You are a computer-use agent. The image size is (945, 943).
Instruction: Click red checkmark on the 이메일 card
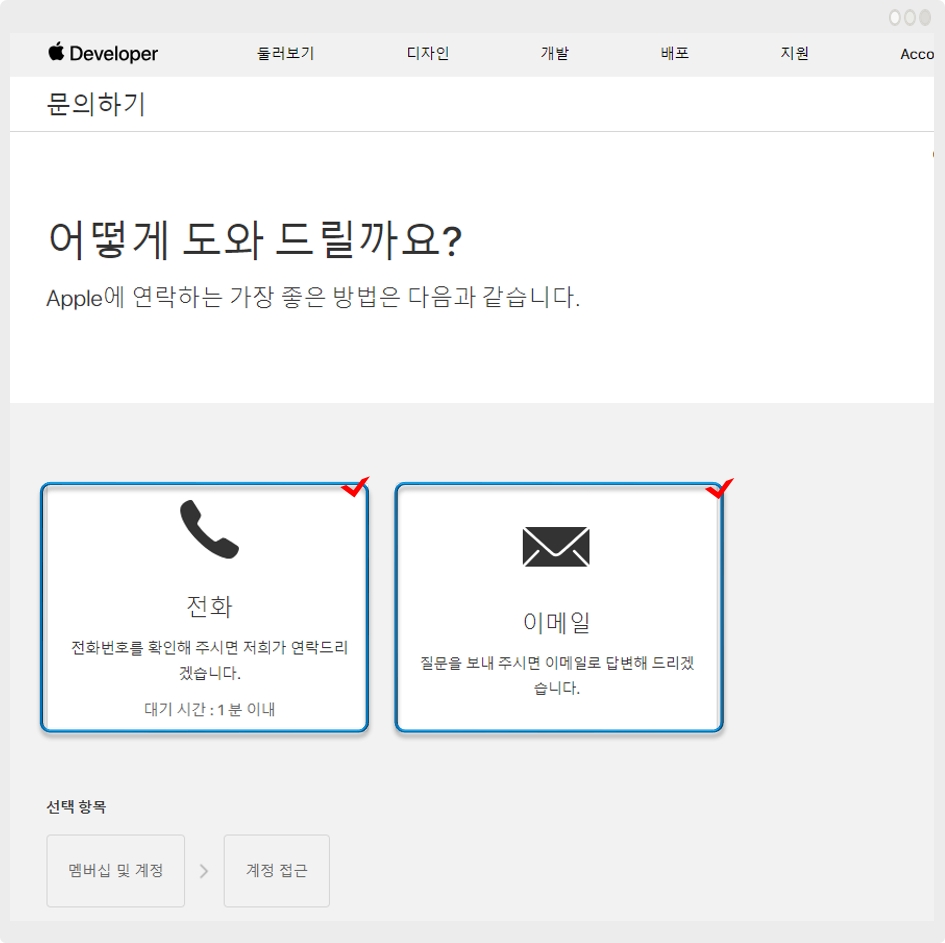719,489
